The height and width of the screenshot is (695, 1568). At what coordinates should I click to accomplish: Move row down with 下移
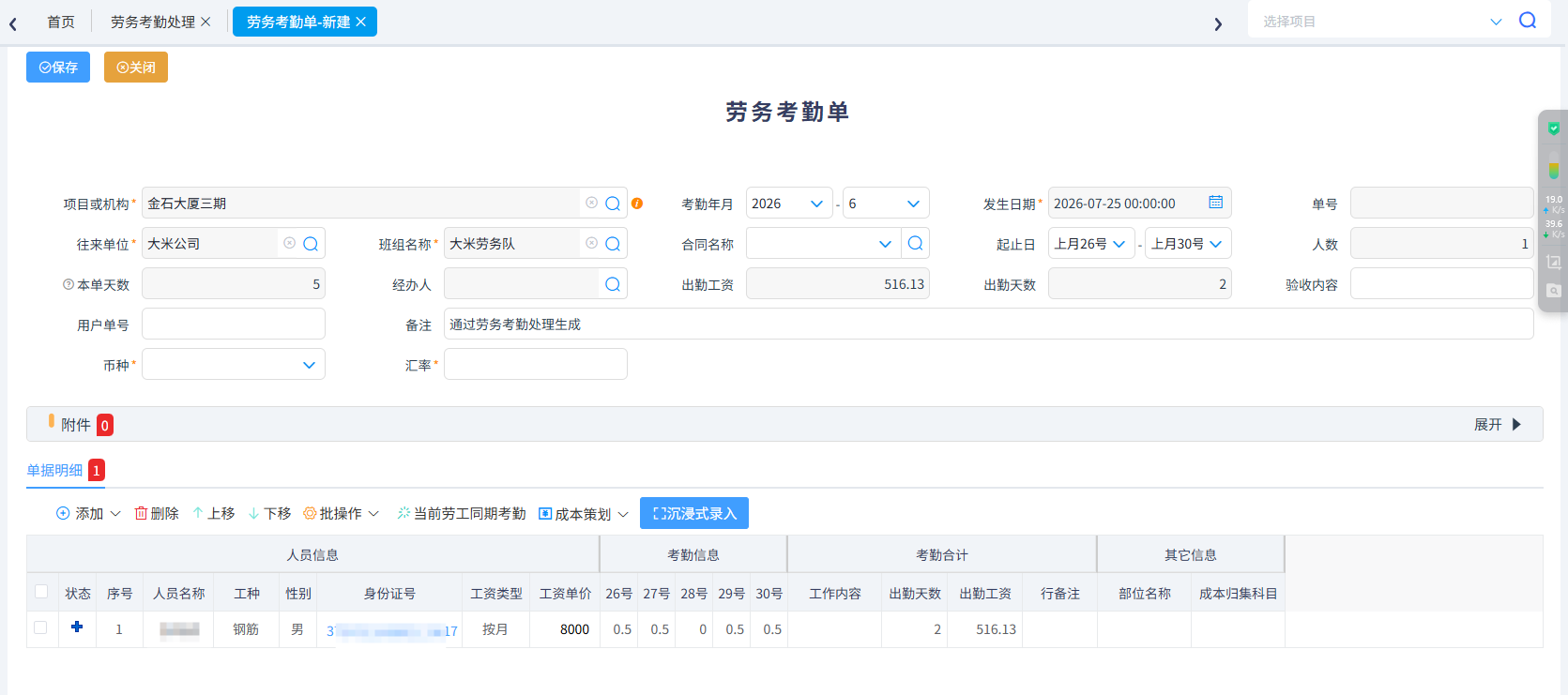click(x=269, y=513)
